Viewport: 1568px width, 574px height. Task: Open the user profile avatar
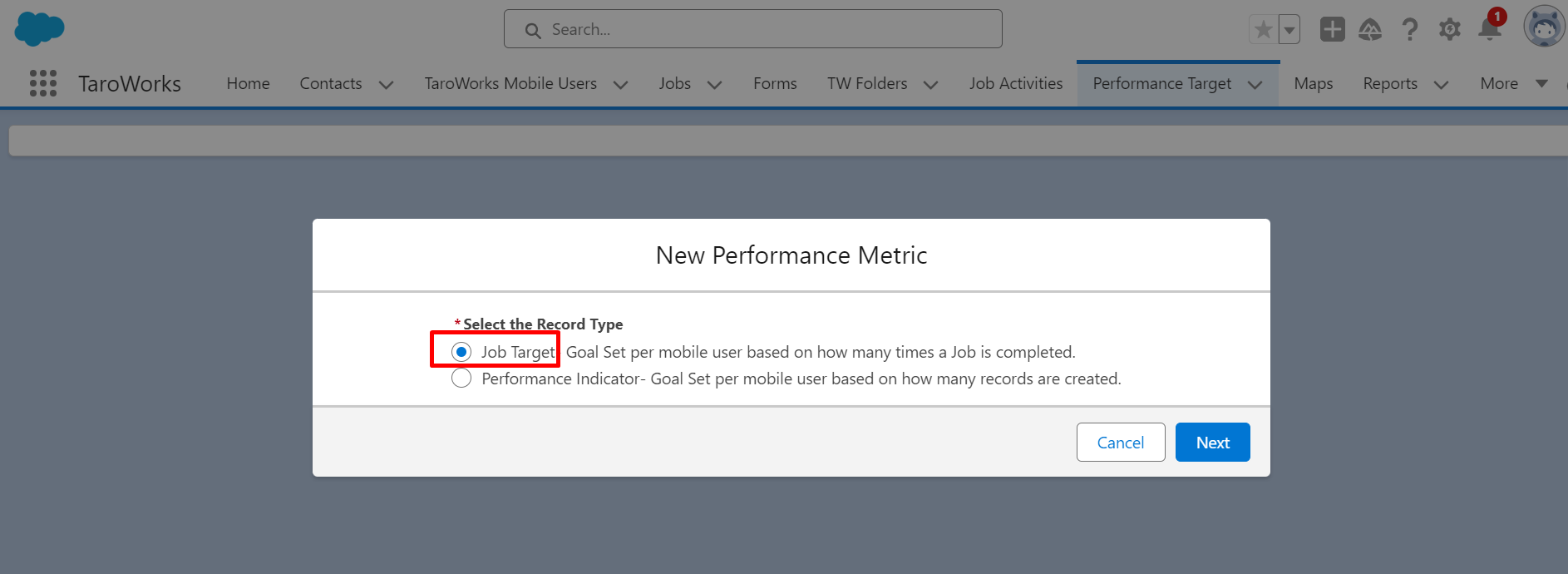[x=1544, y=27]
